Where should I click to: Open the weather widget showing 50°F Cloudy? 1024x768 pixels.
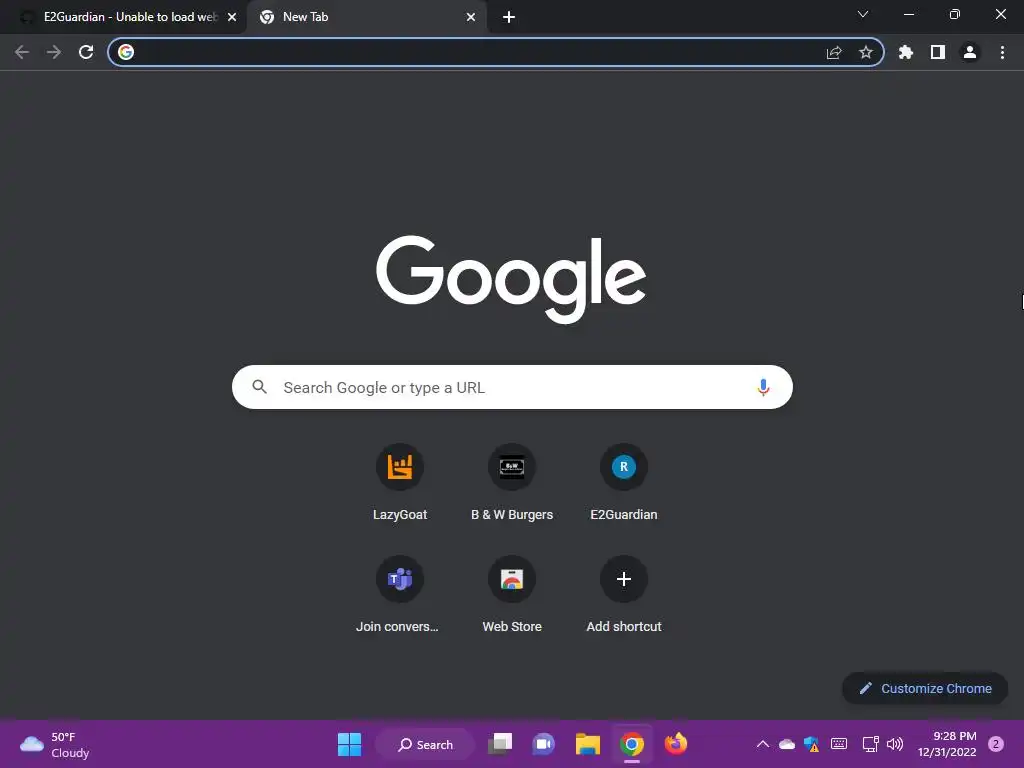tap(55, 744)
